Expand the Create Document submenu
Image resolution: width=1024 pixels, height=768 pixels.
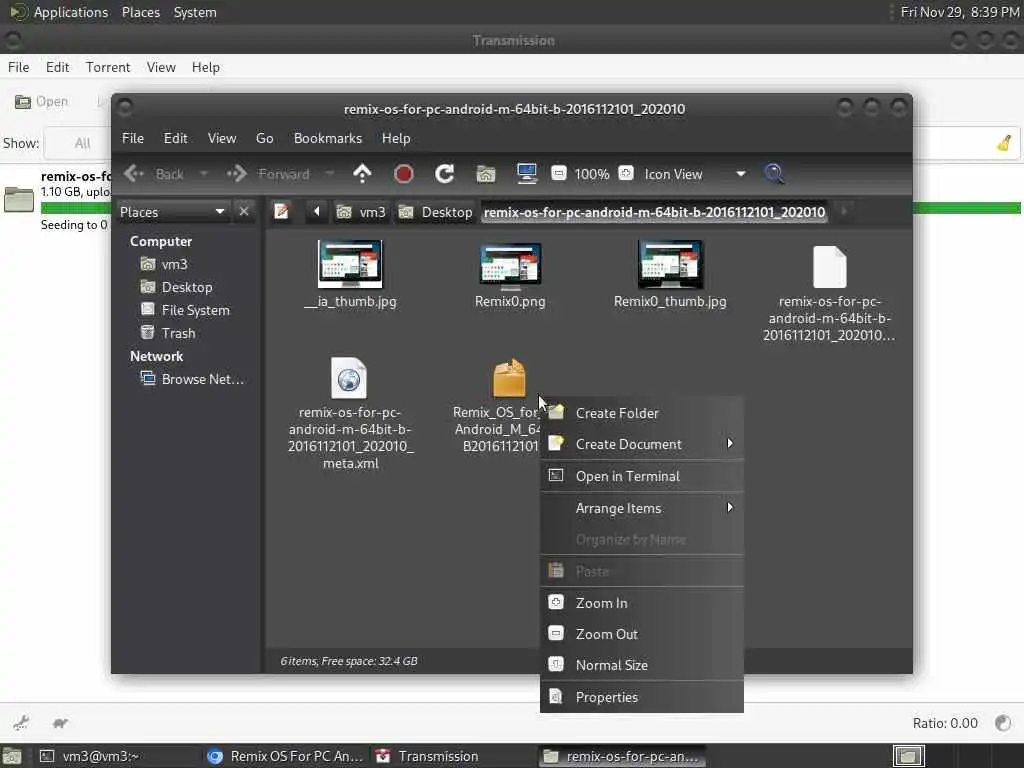coord(642,444)
